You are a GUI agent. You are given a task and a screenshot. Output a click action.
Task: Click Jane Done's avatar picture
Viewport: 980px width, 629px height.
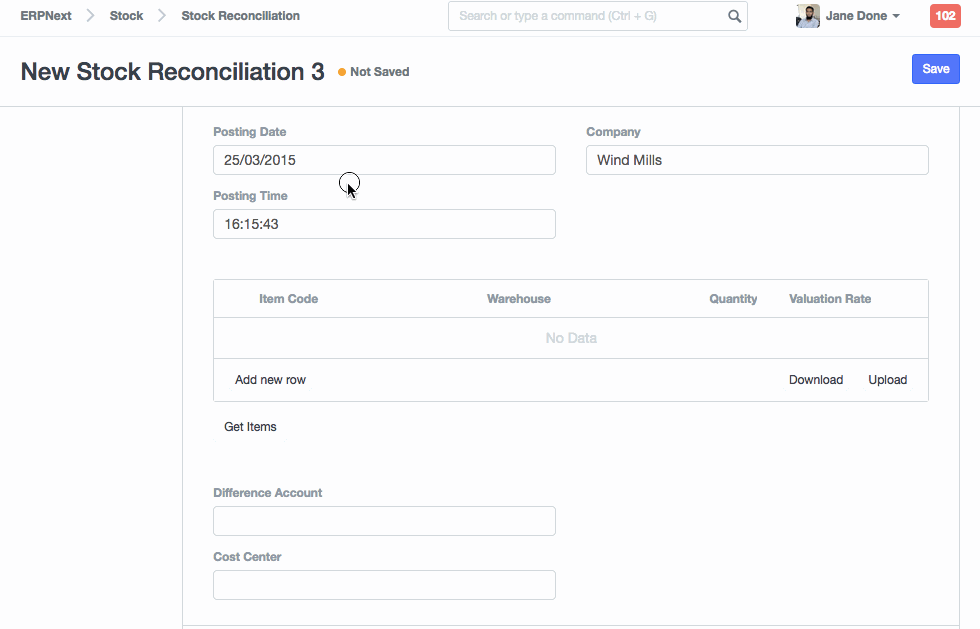click(808, 16)
